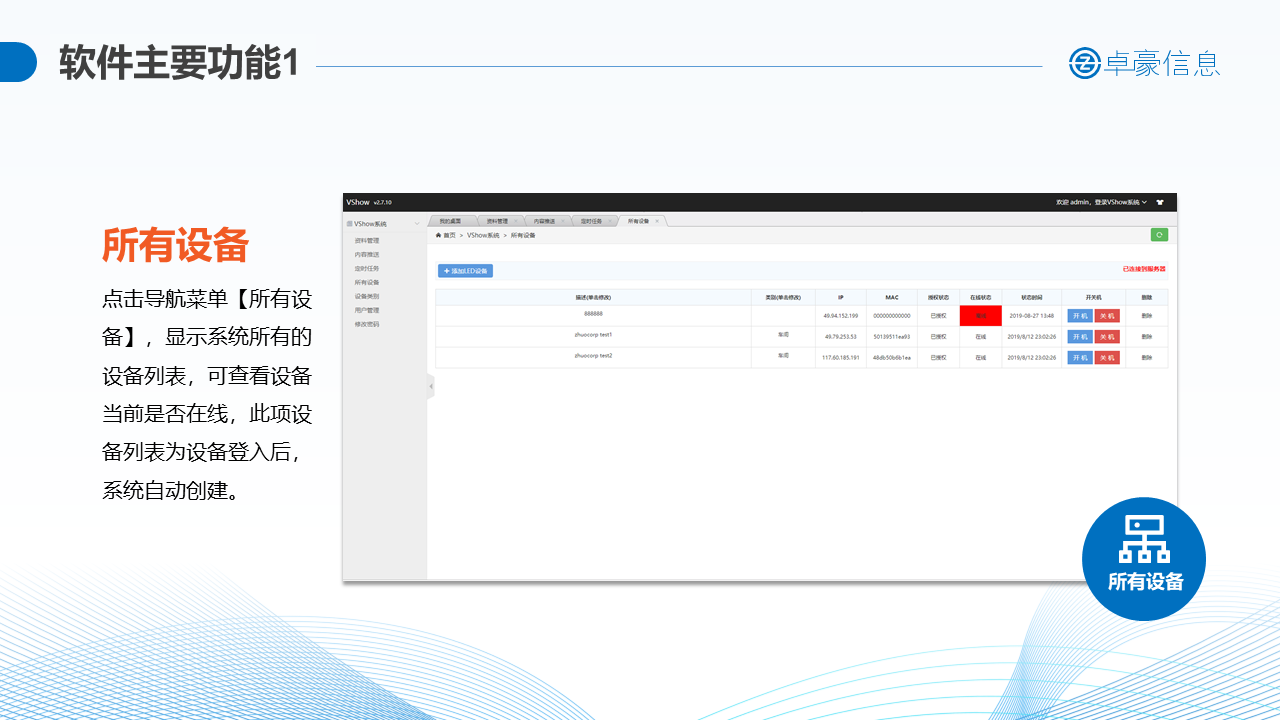
Task: Close the 内容推送 tab with its X
Action: pos(562,221)
